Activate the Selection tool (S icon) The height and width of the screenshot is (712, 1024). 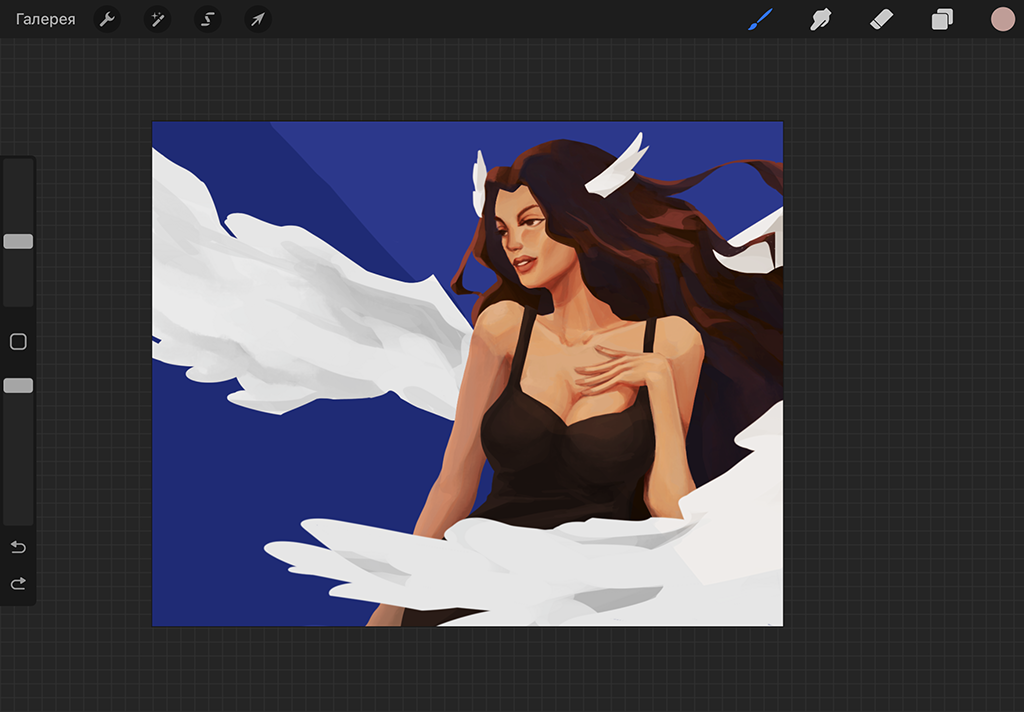[207, 19]
